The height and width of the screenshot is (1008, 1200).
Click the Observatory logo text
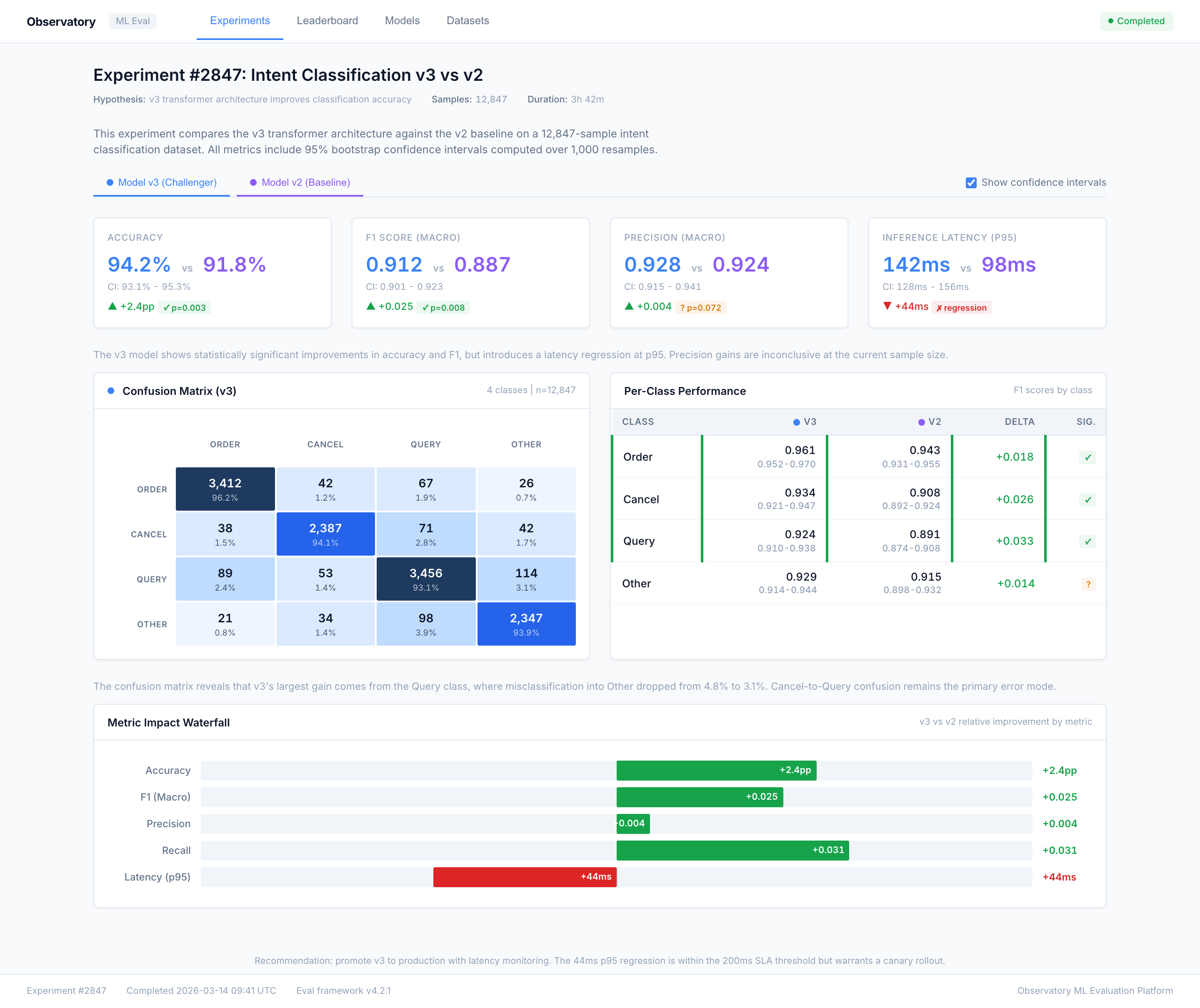61,22
